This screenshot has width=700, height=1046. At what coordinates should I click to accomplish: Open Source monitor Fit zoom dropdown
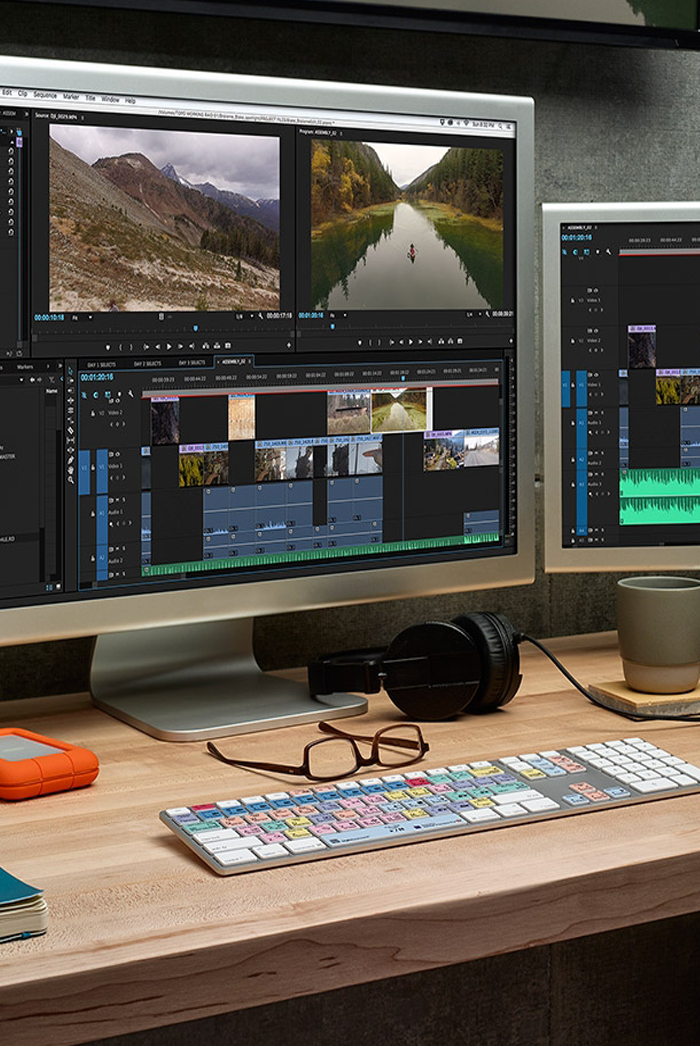tap(81, 318)
